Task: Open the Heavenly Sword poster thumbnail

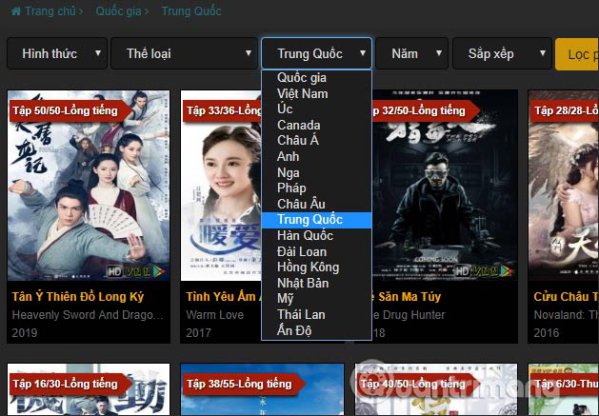Action: coord(89,186)
